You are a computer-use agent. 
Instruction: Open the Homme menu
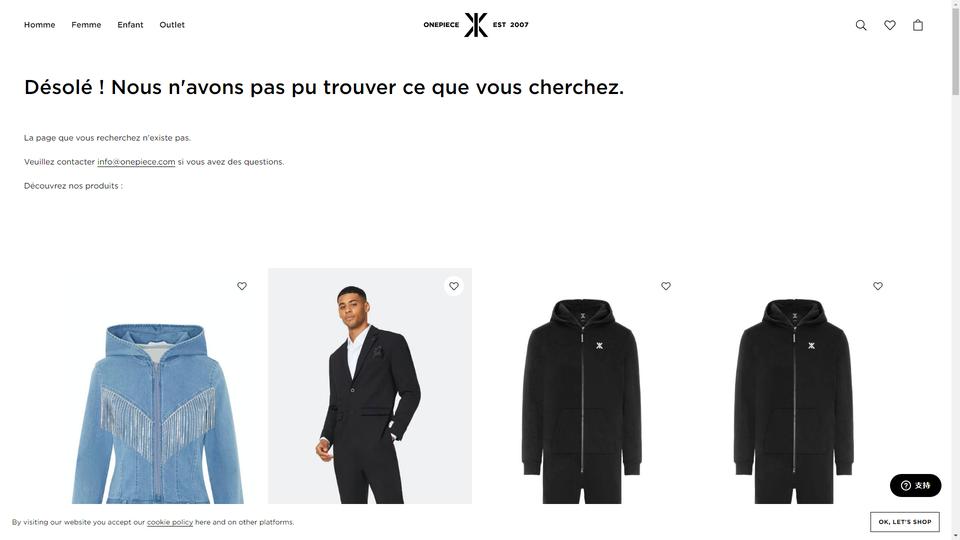click(x=40, y=24)
